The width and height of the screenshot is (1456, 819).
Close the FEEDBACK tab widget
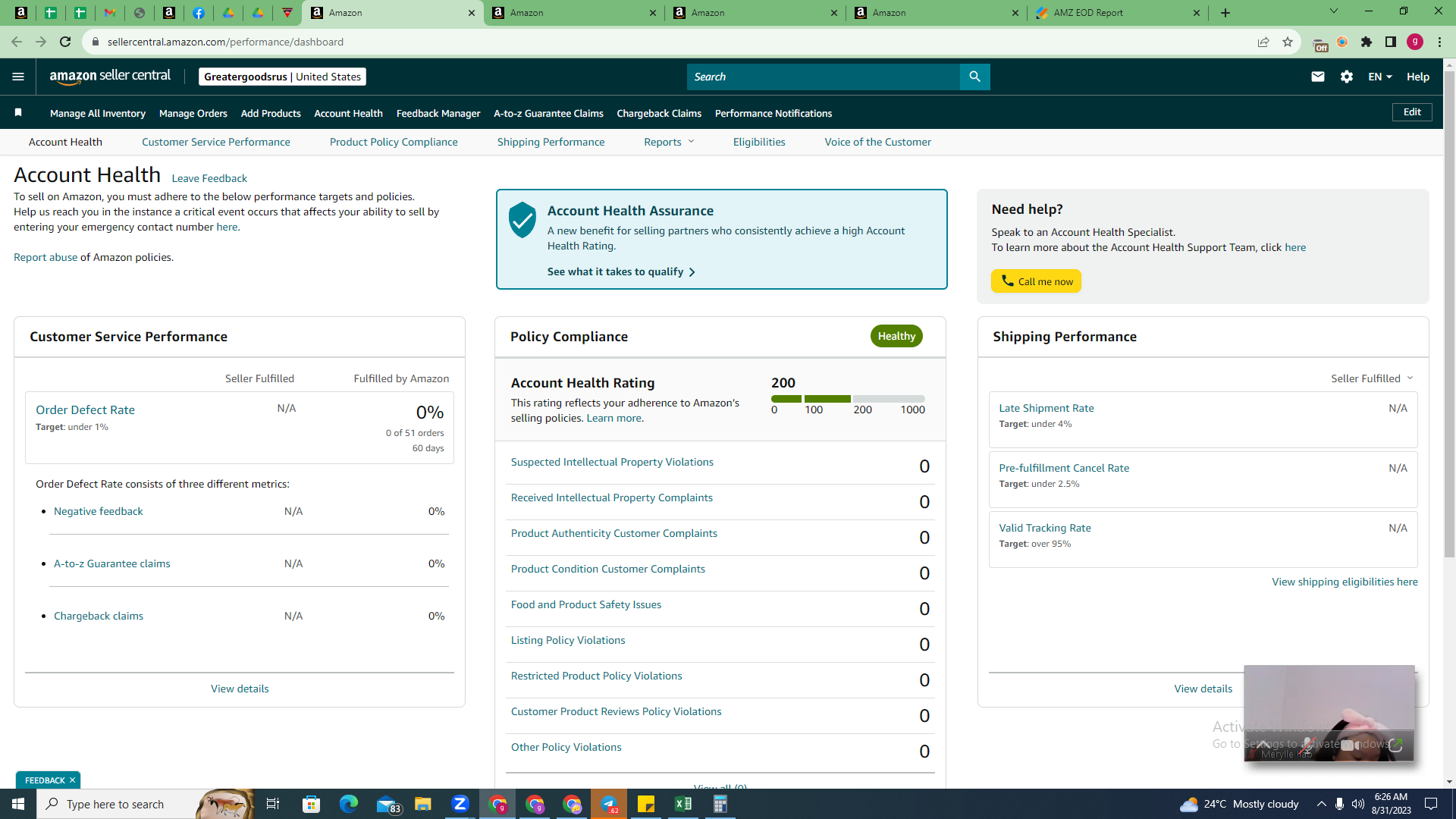click(x=72, y=780)
